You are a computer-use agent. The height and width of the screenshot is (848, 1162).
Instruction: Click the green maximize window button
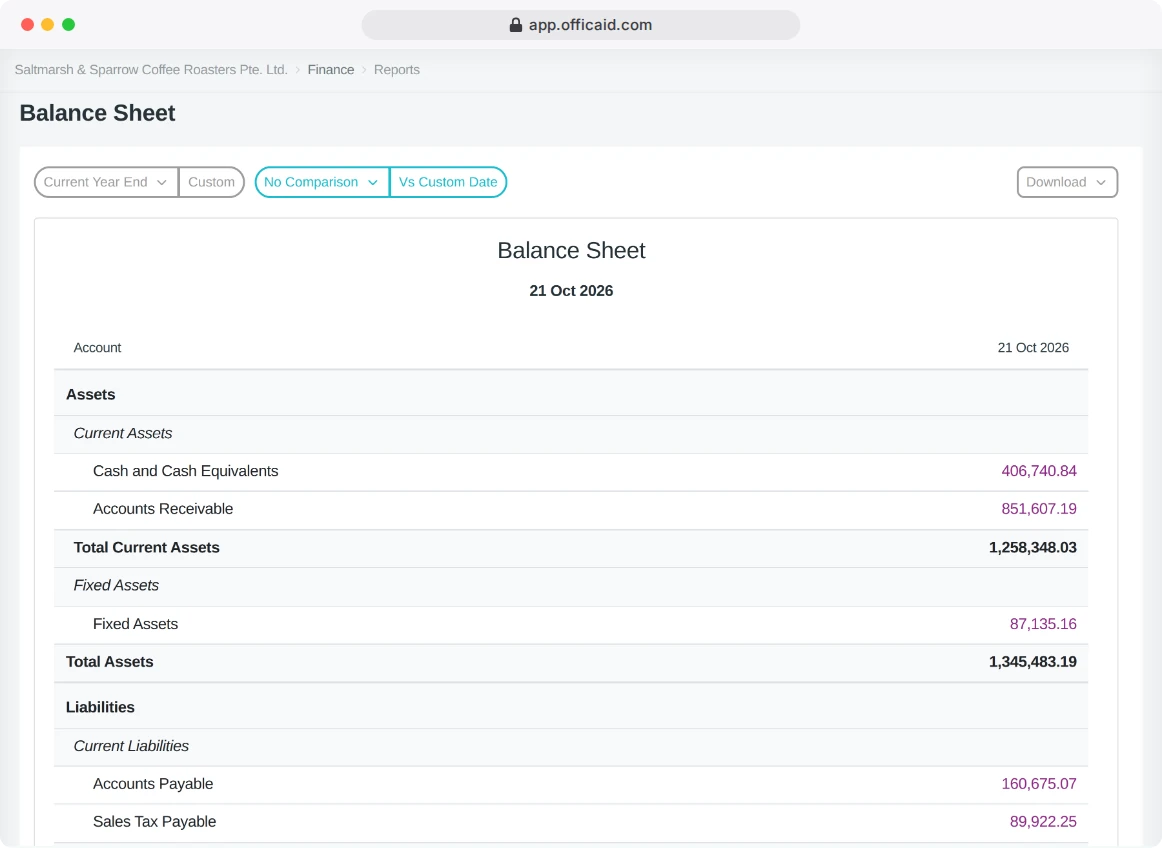tap(68, 24)
